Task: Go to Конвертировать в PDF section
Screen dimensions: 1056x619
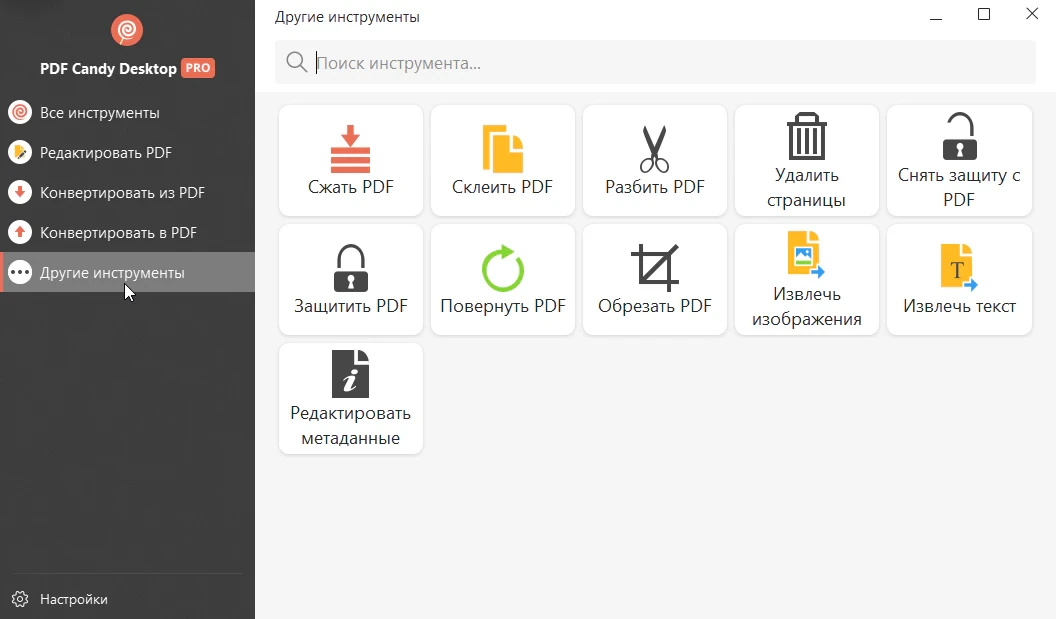Action: (x=127, y=232)
